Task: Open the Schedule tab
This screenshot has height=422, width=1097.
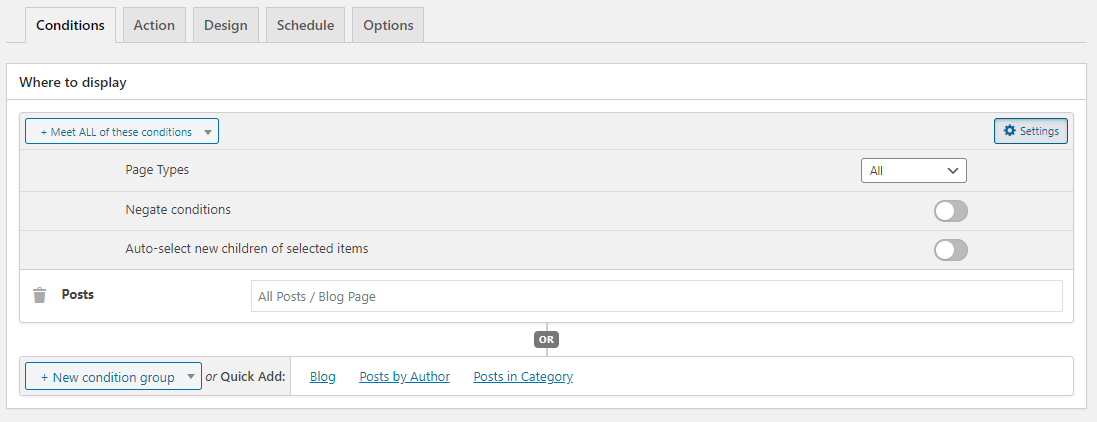Action: click(305, 25)
